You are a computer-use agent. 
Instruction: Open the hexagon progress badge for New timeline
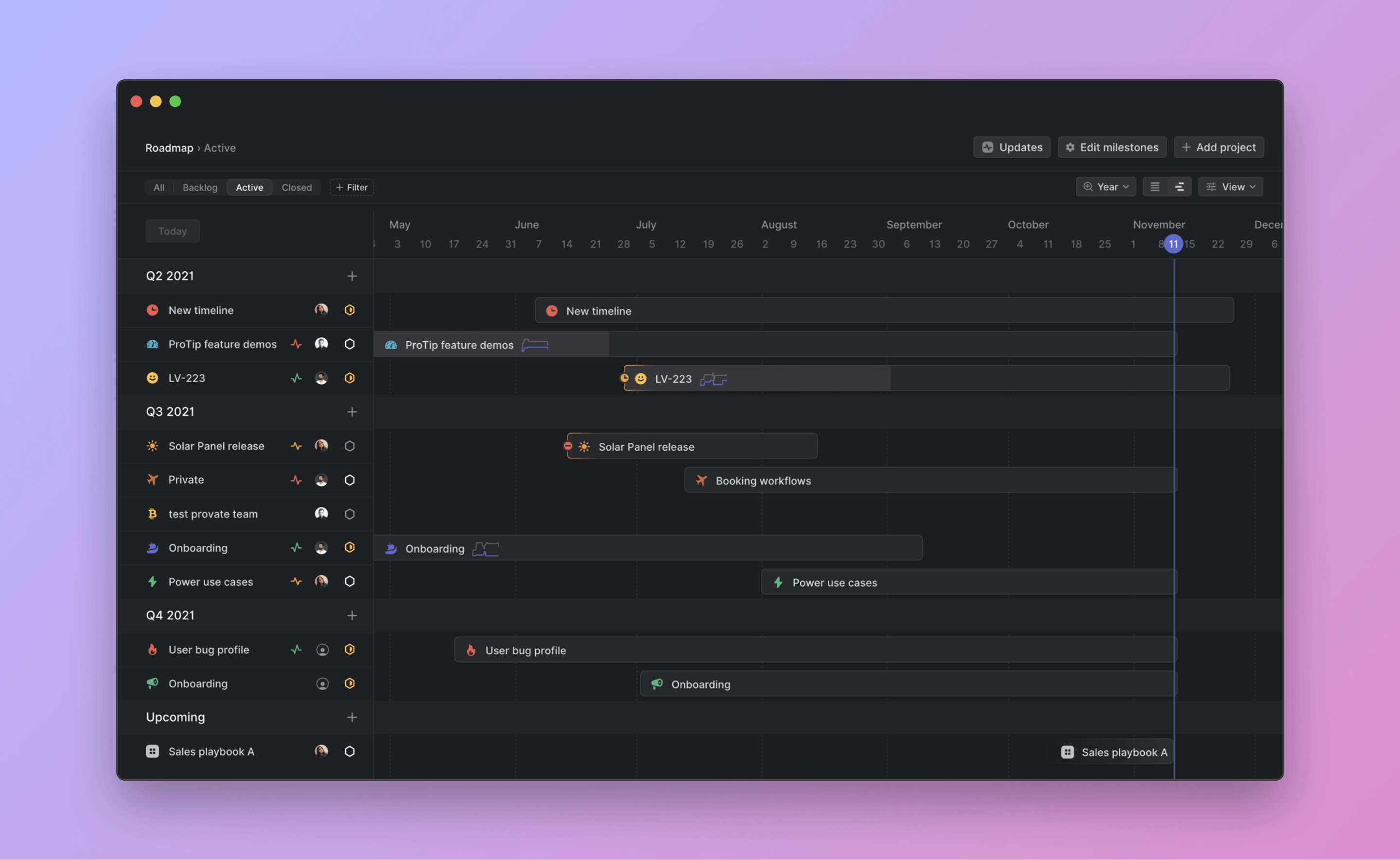coord(350,310)
